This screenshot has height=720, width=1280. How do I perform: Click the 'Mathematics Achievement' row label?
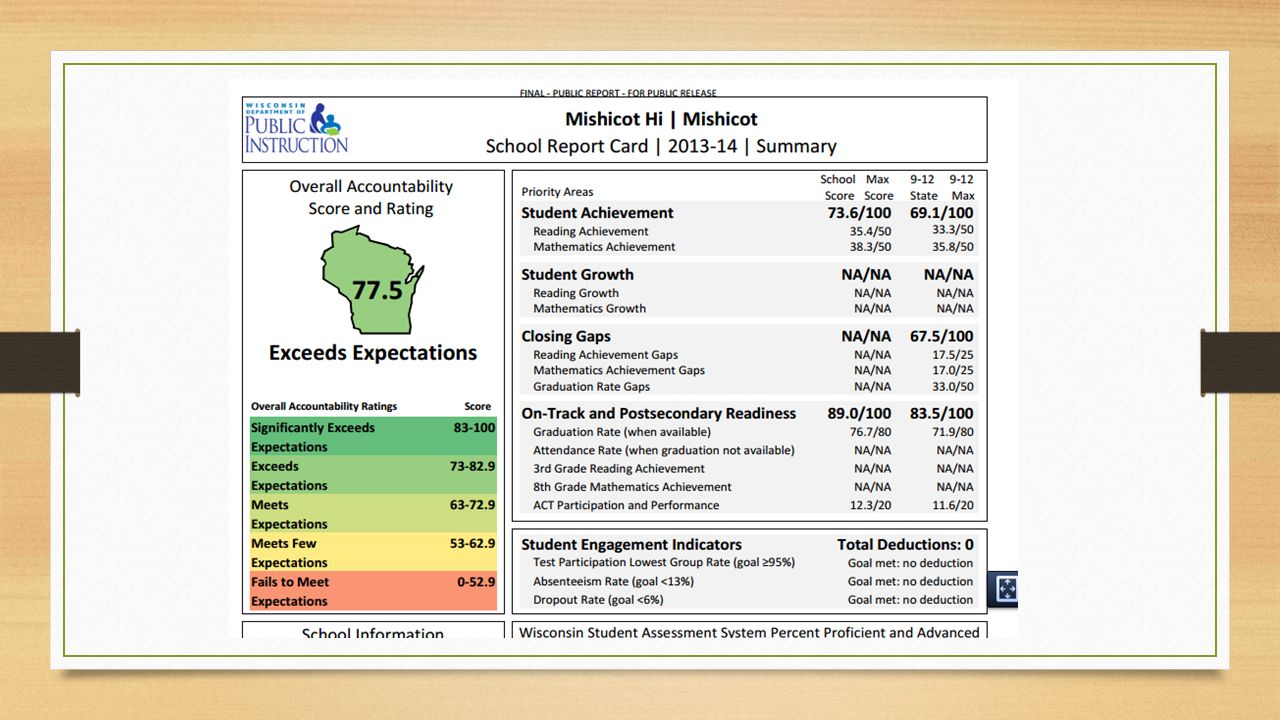pos(604,247)
